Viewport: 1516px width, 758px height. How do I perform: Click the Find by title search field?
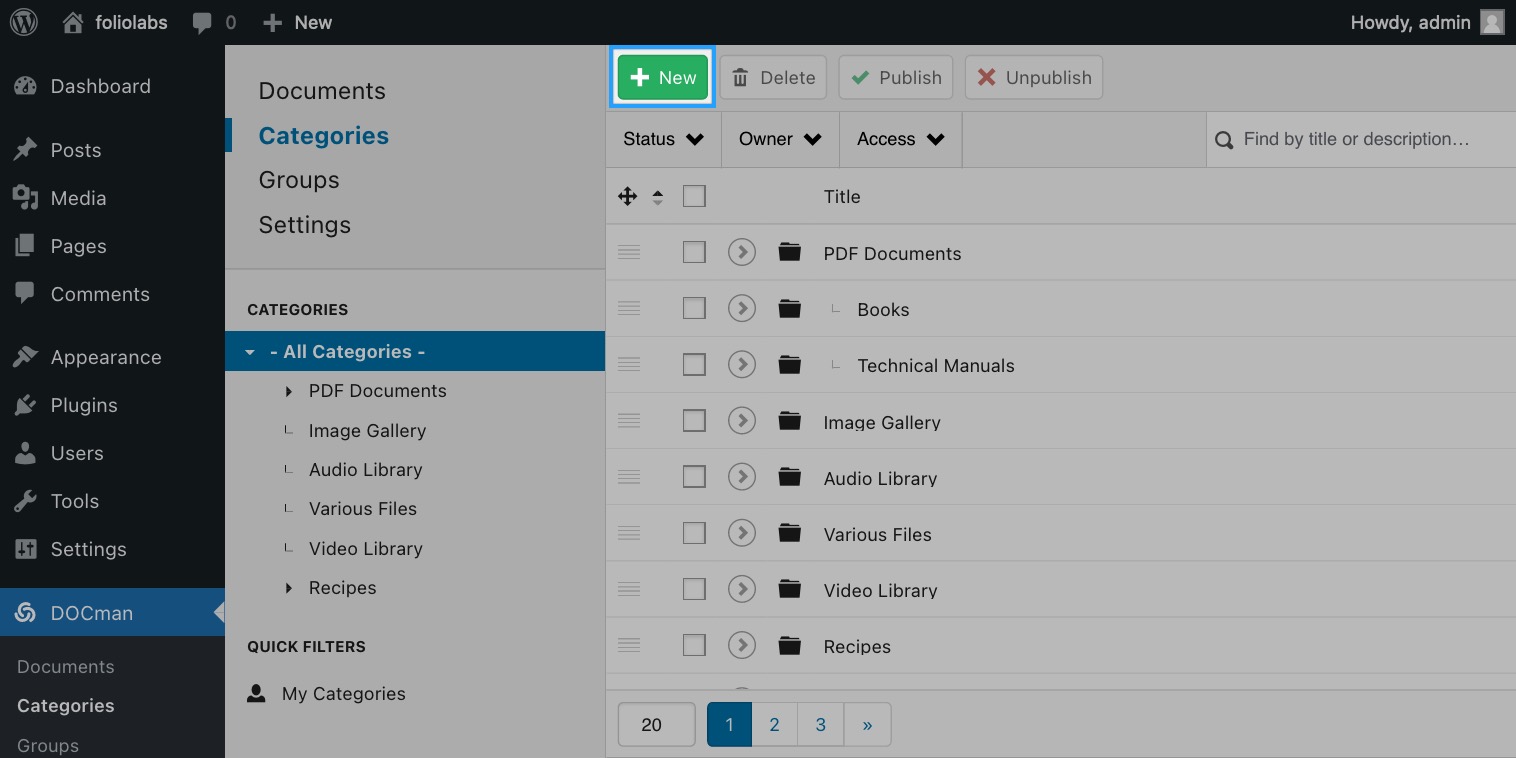coord(1361,139)
